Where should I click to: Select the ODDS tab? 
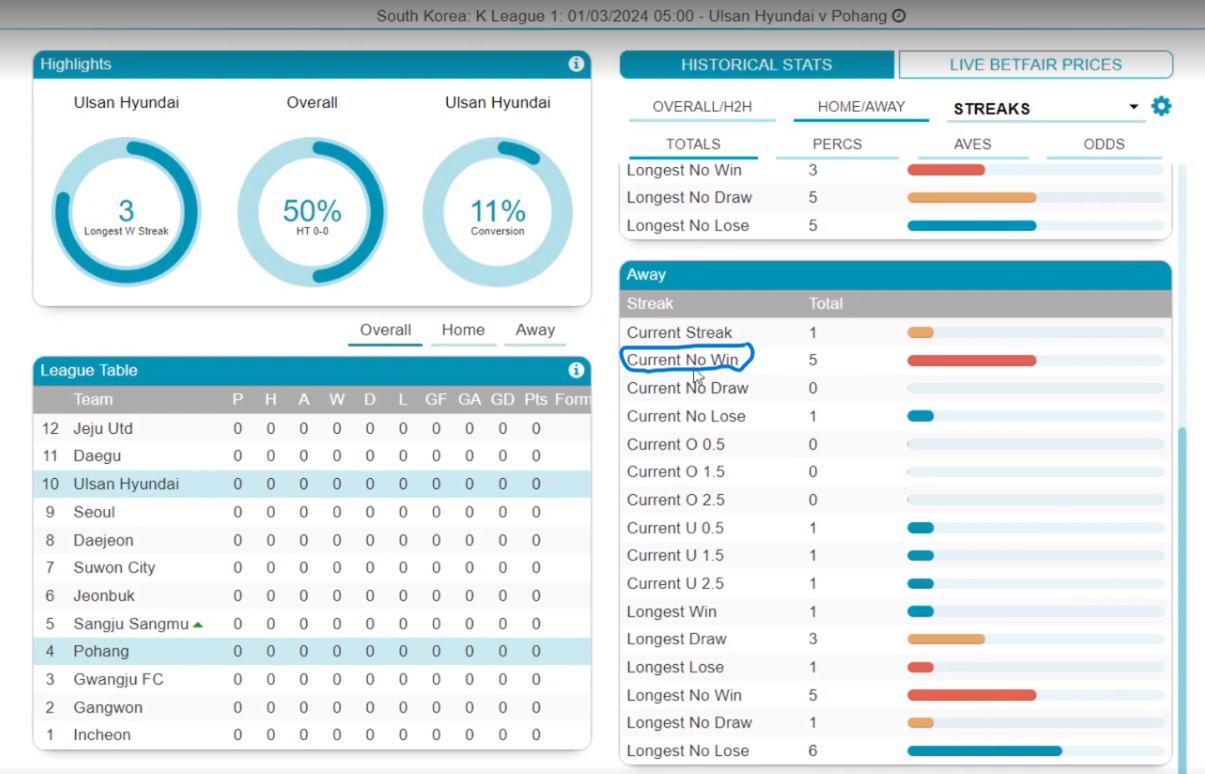click(x=1104, y=144)
